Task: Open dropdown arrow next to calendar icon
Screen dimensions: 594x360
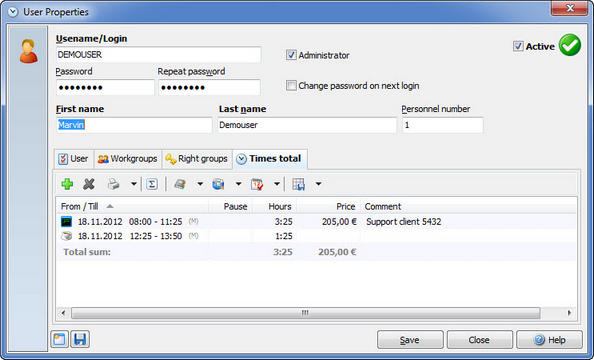Action: (277, 184)
